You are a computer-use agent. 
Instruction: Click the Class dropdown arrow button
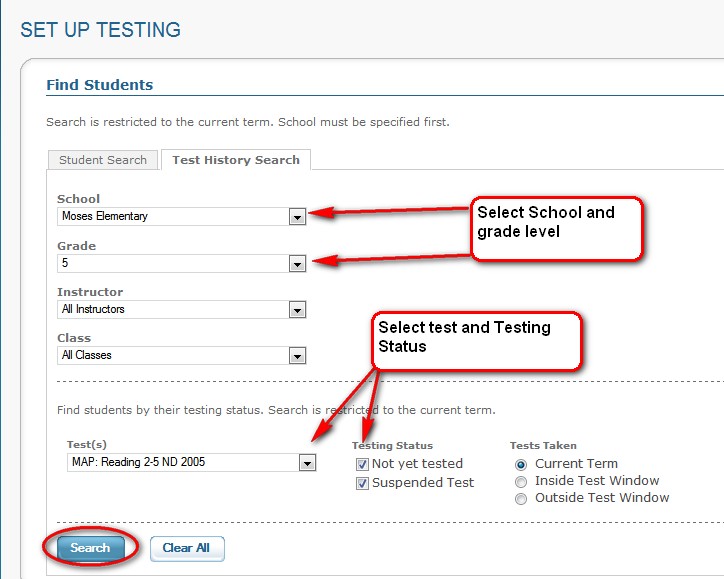(296, 356)
